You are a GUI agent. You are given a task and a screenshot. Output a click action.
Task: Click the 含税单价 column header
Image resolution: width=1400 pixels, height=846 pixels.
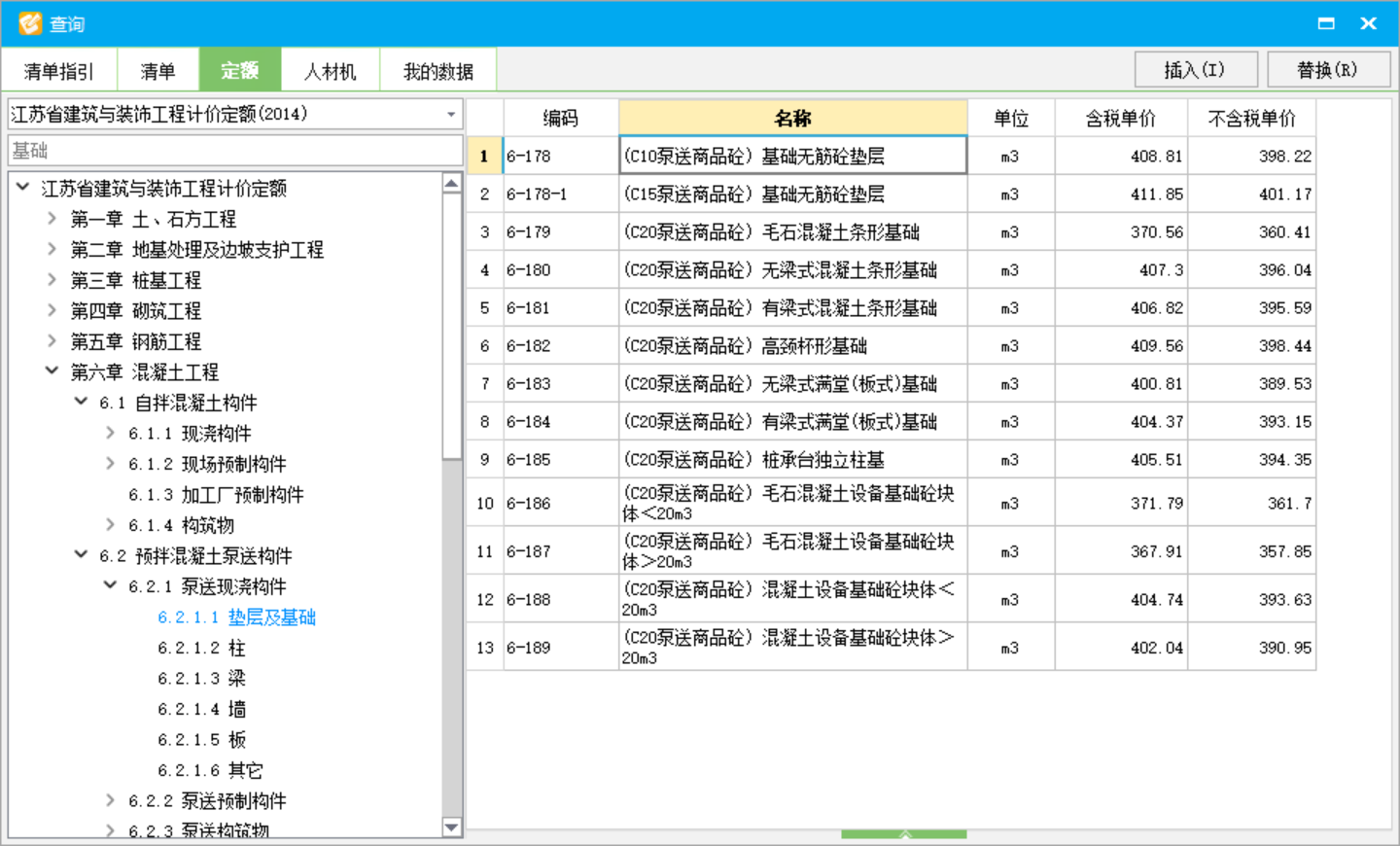(x=1121, y=118)
